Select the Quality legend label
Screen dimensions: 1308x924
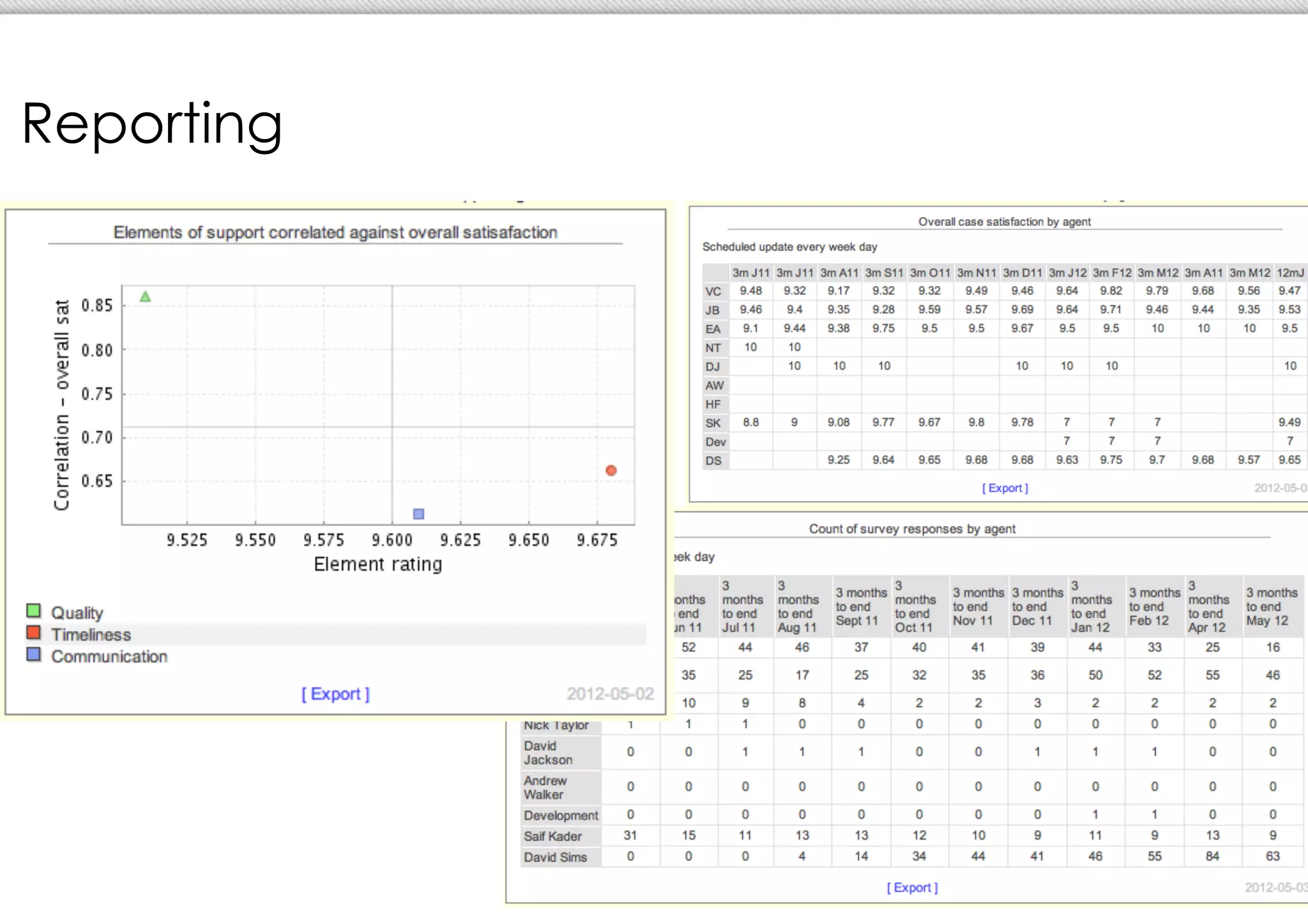point(77,613)
